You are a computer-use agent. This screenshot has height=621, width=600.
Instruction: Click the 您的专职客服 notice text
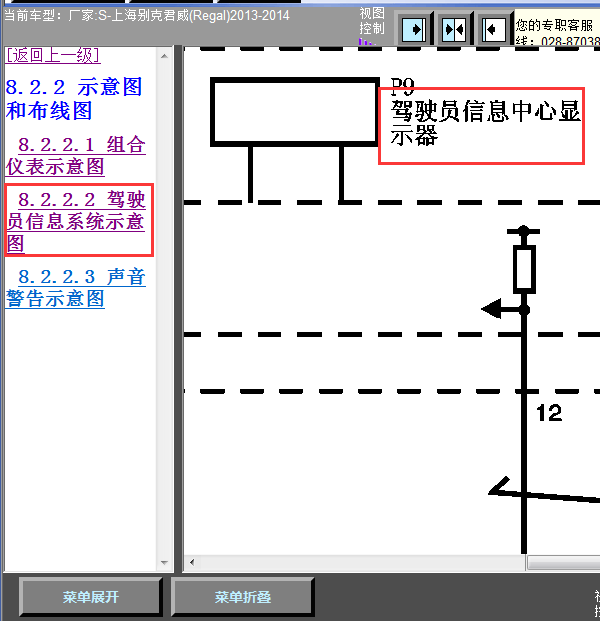[x=554, y=26]
